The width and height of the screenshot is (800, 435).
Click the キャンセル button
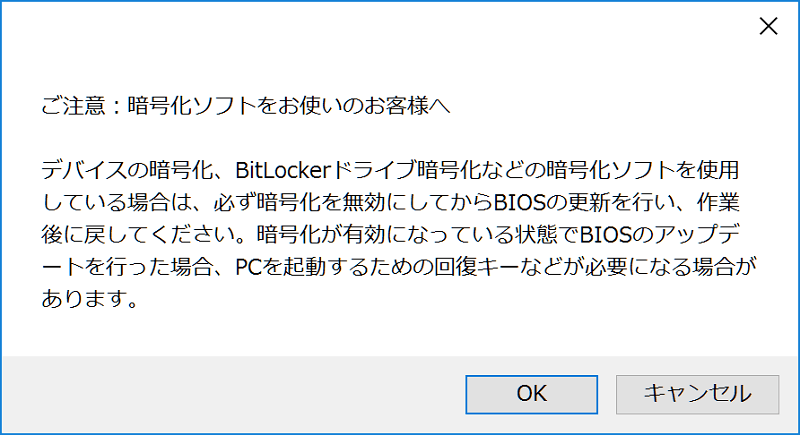697,394
